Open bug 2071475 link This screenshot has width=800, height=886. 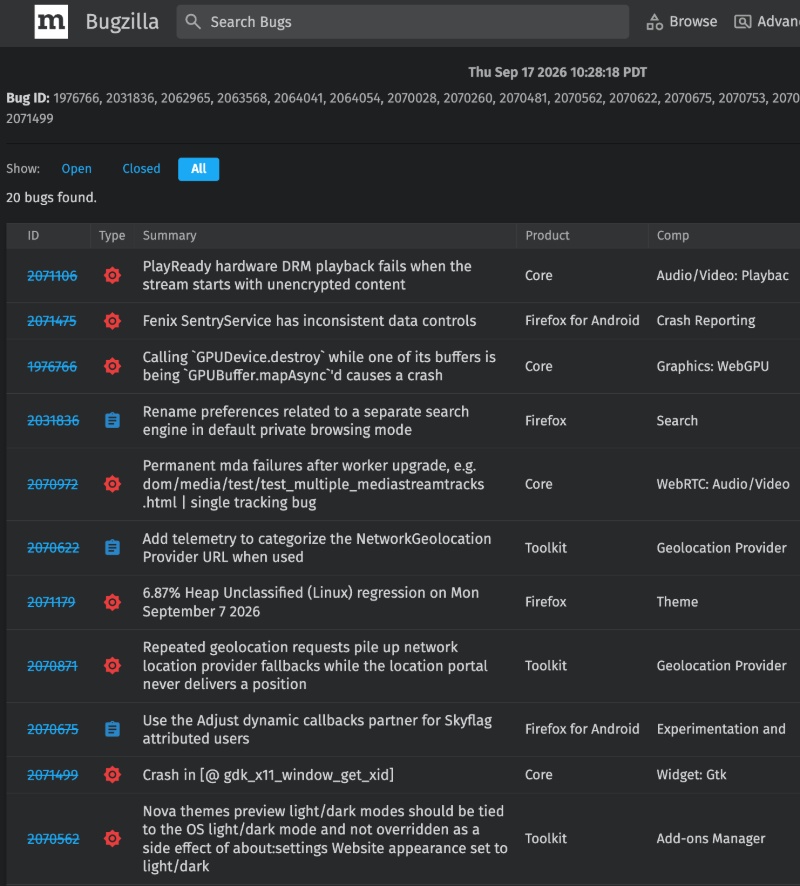pos(52,321)
